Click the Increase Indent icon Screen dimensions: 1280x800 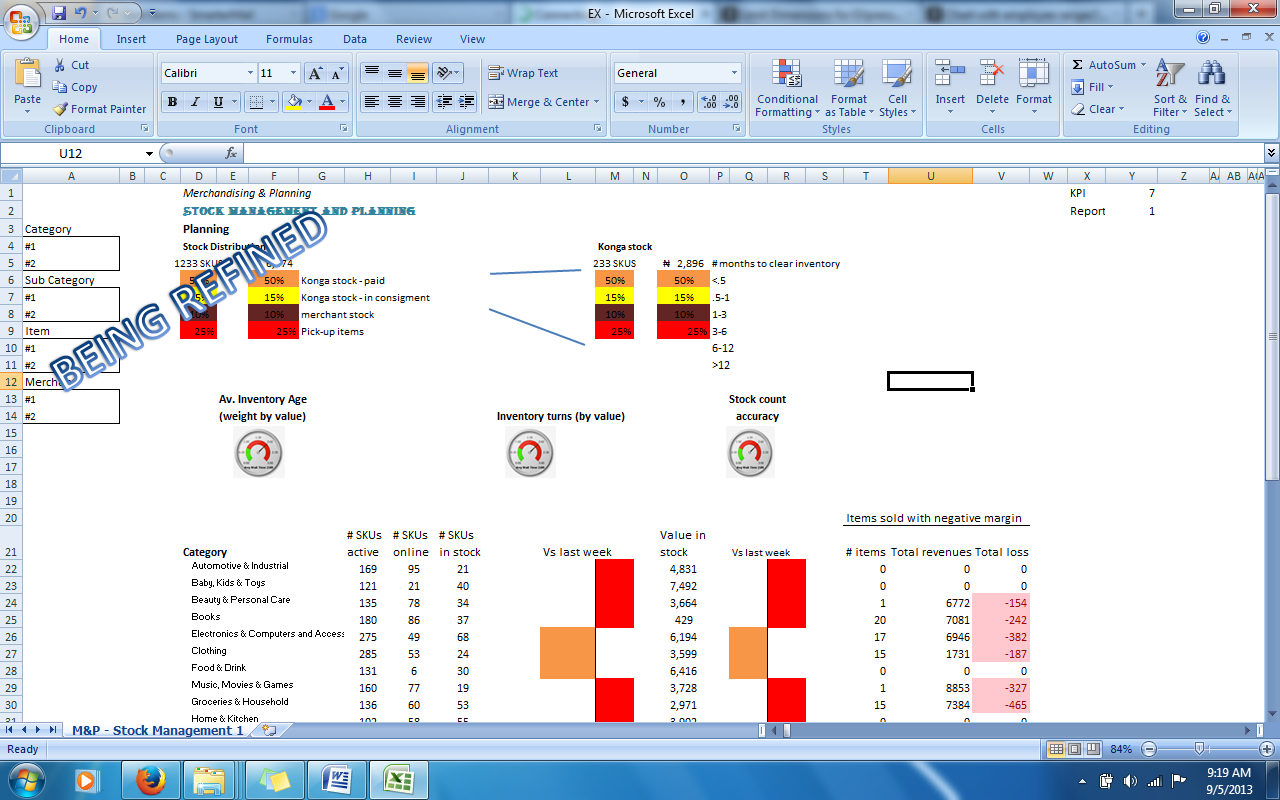466,102
